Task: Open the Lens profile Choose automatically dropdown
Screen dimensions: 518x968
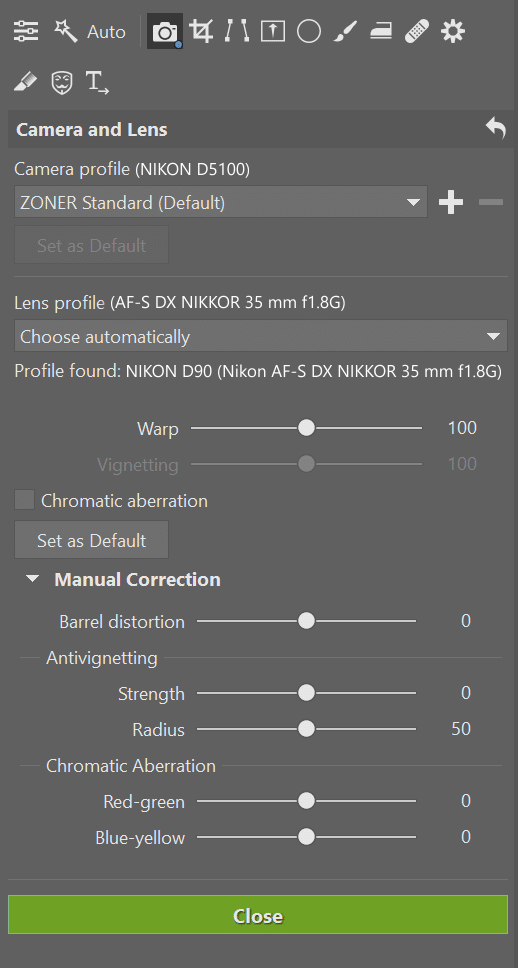Action: pos(261,336)
